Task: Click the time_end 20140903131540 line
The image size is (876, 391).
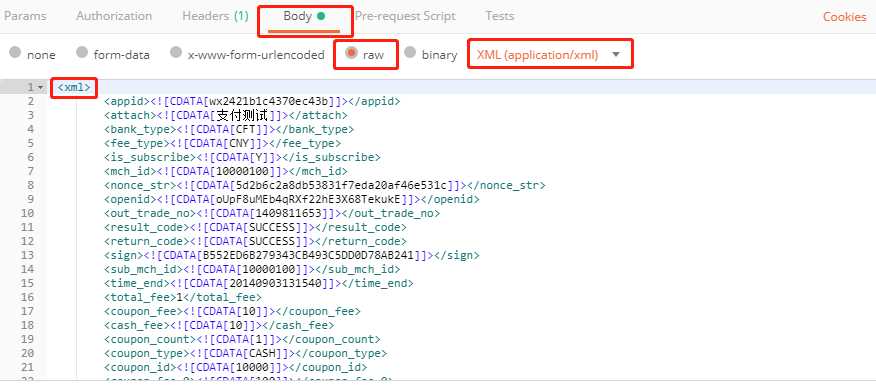Action: point(259,283)
